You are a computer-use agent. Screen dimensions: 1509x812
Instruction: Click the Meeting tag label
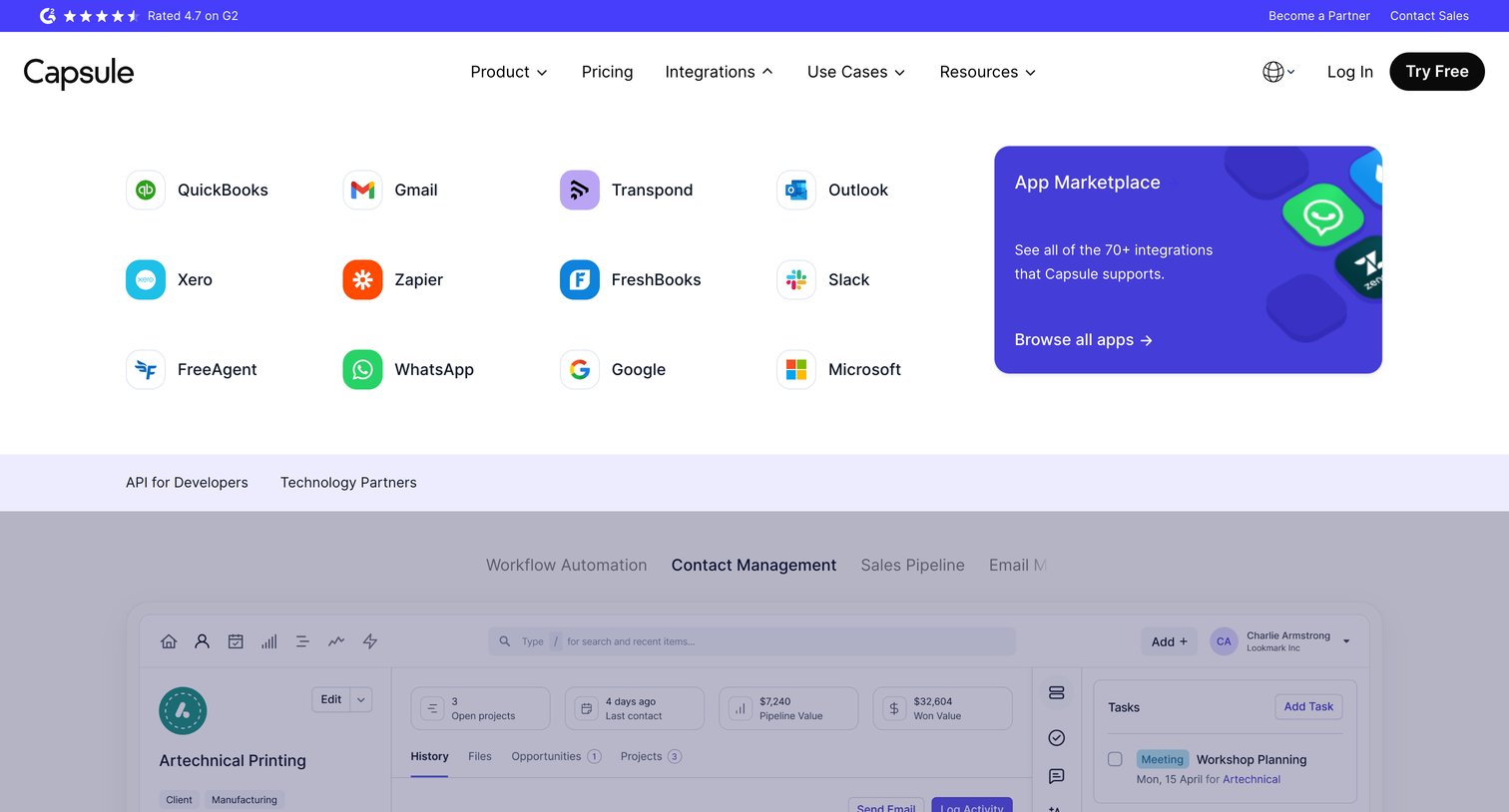[x=1162, y=759]
